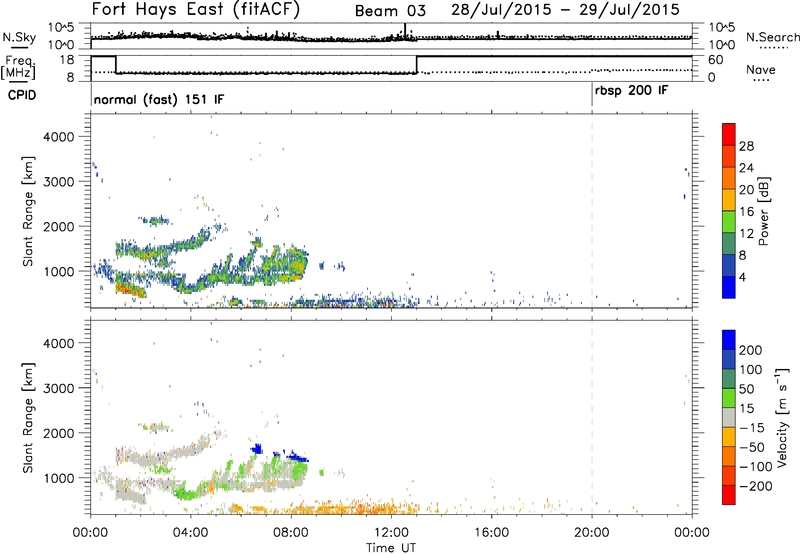Click the "normal (fast) 151 IF" CPID text
The image size is (800, 554).
(x=159, y=99)
